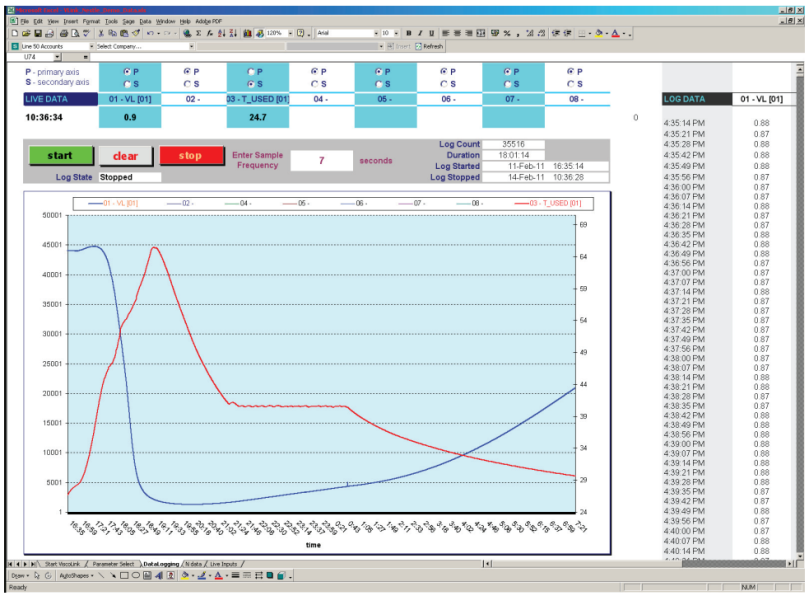Click the Fill Color paint bucket swatch
Image resolution: width=809 pixels, height=596 pixels.
click(598, 33)
